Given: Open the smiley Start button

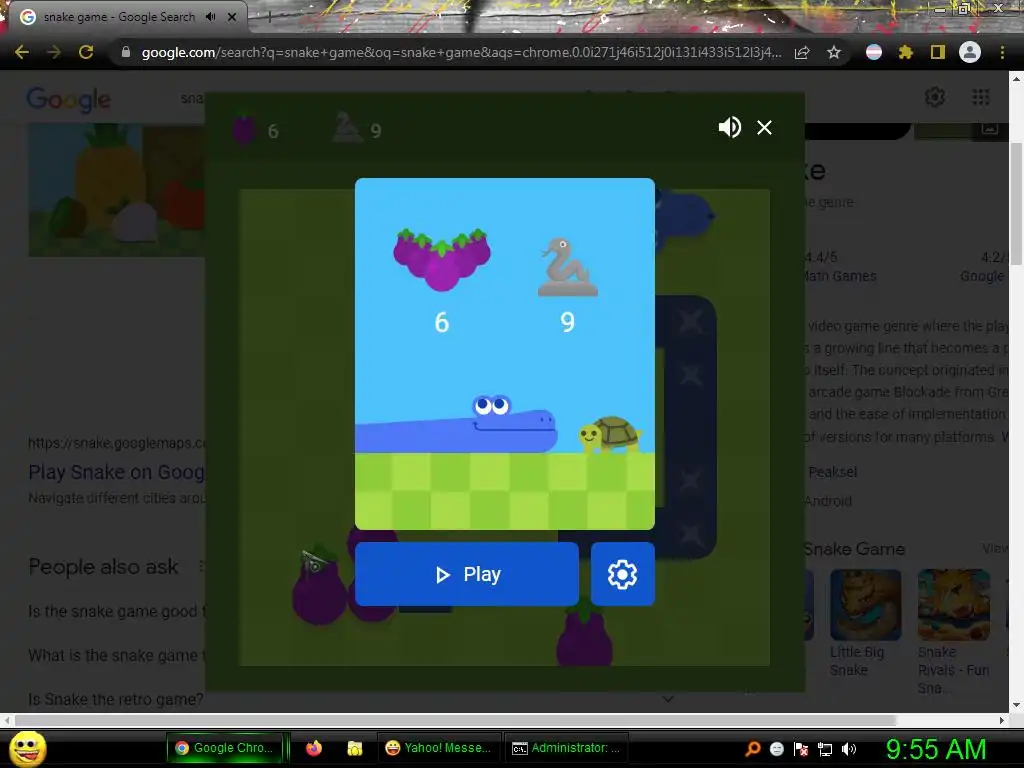Looking at the screenshot, I should [x=27, y=748].
